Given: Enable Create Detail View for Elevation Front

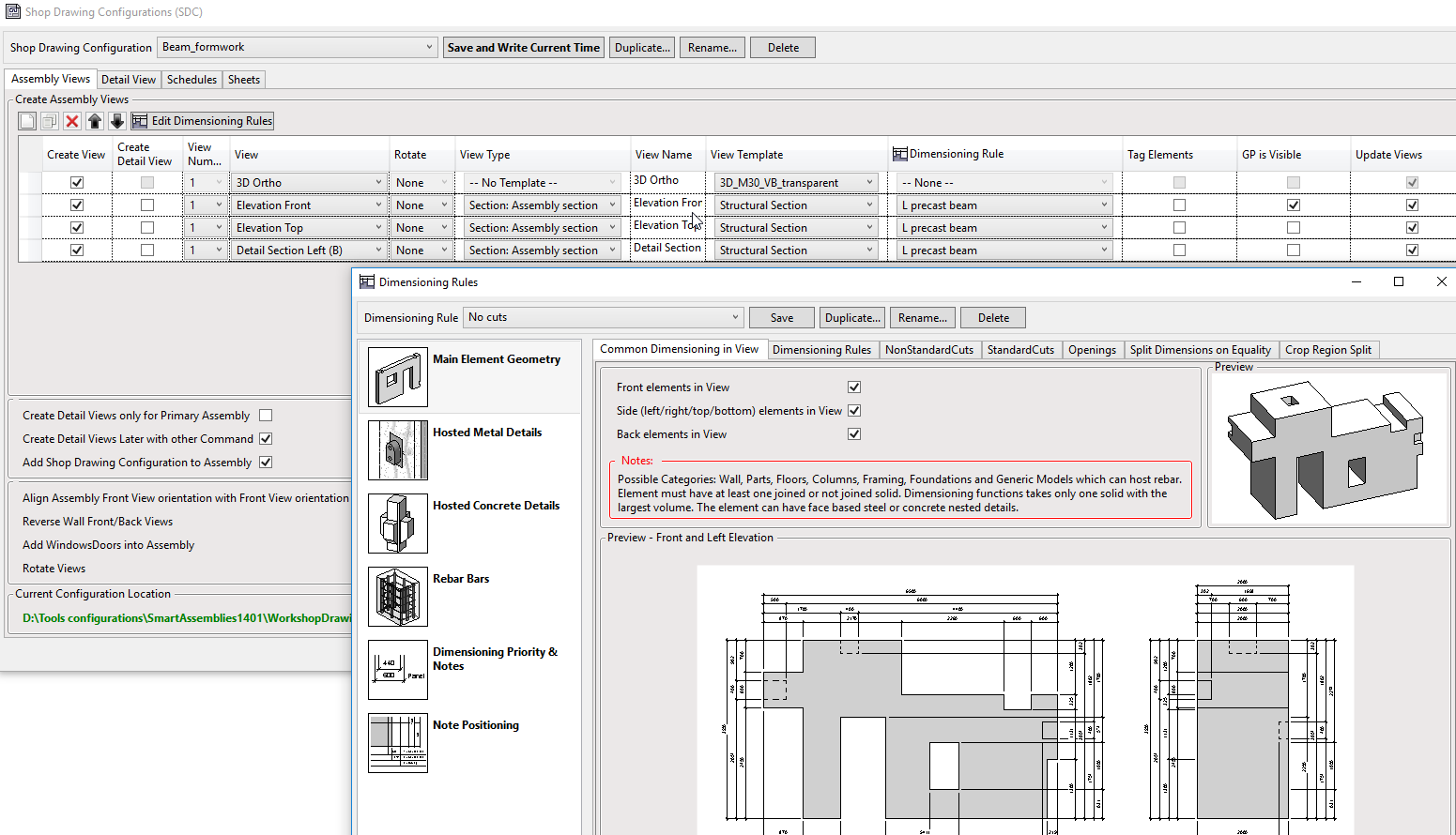Looking at the screenshot, I should point(146,205).
